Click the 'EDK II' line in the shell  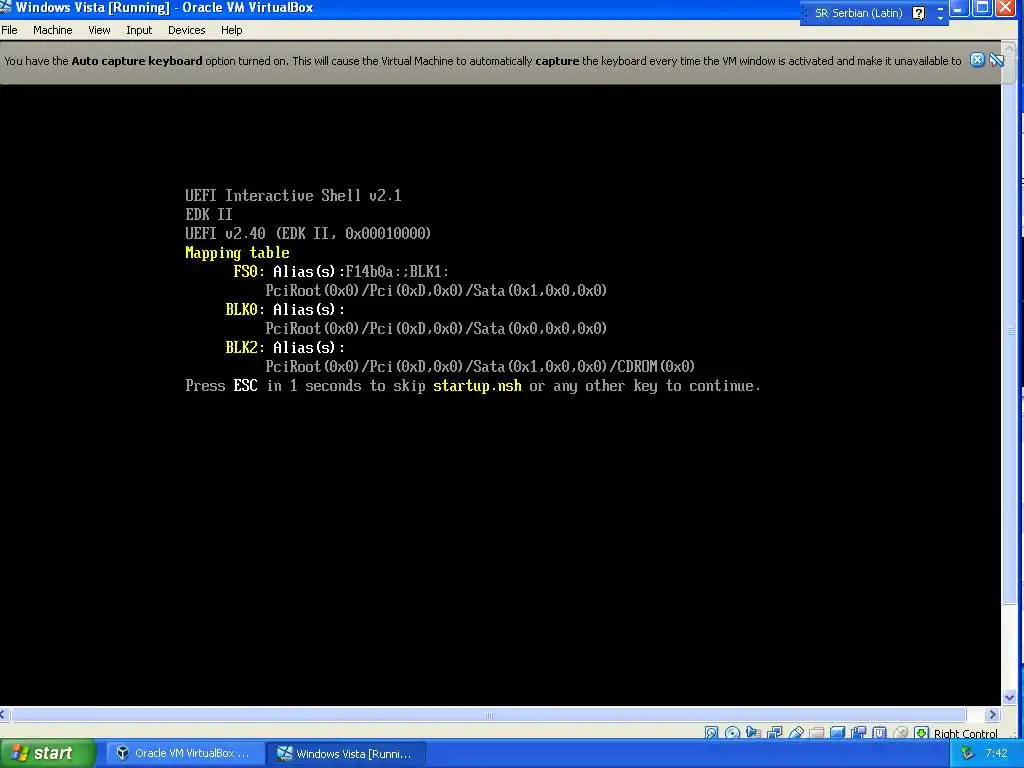point(208,214)
